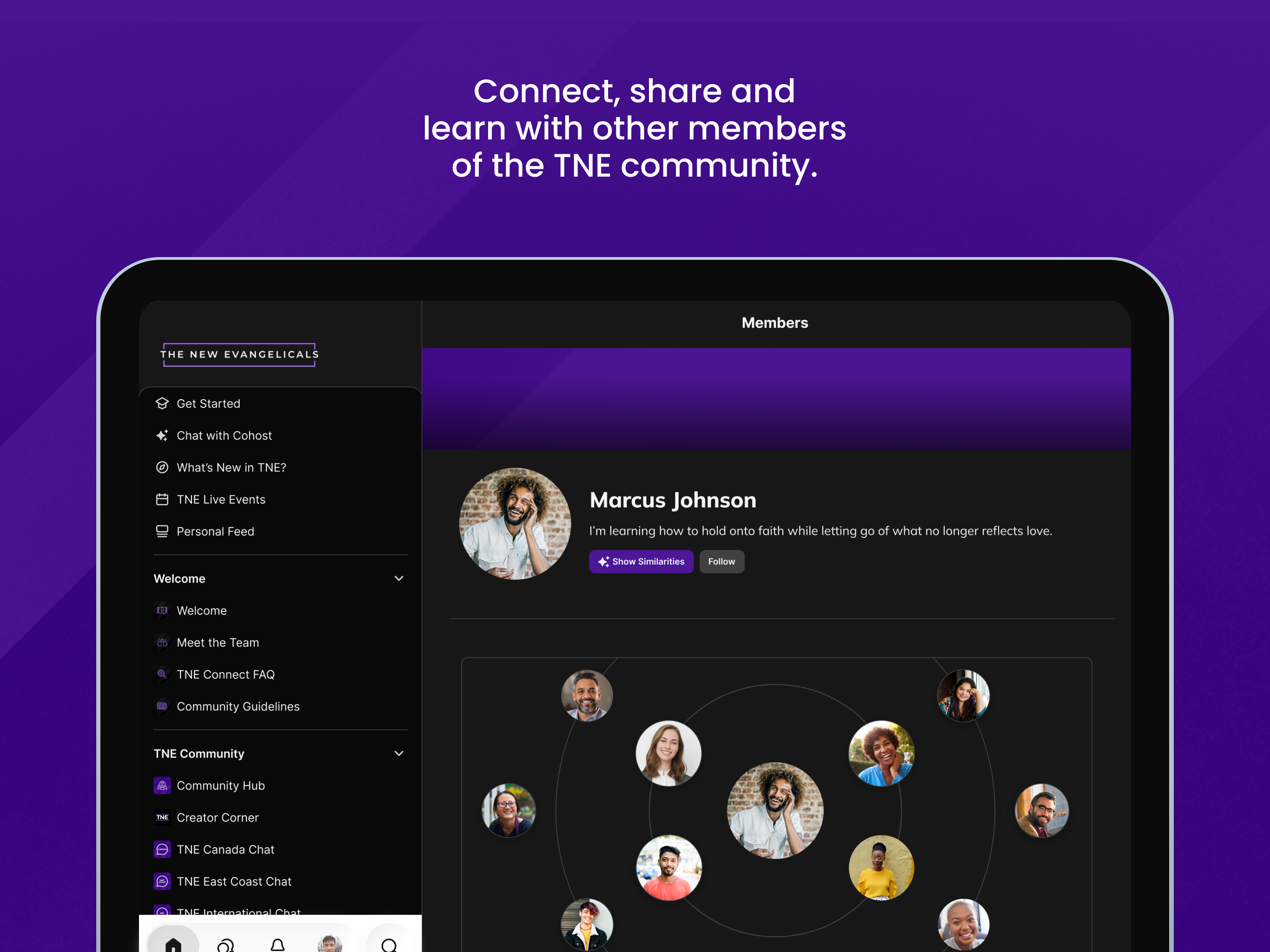Tap the chat bubbles icon in bottom bar
Viewport: 1270px width, 952px height.
(x=225, y=945)
